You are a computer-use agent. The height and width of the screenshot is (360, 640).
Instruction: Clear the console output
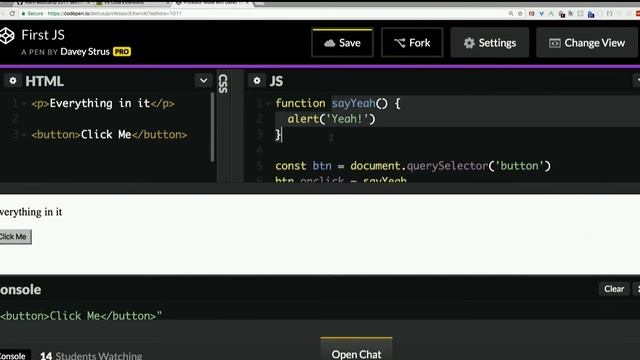(614, 289)
